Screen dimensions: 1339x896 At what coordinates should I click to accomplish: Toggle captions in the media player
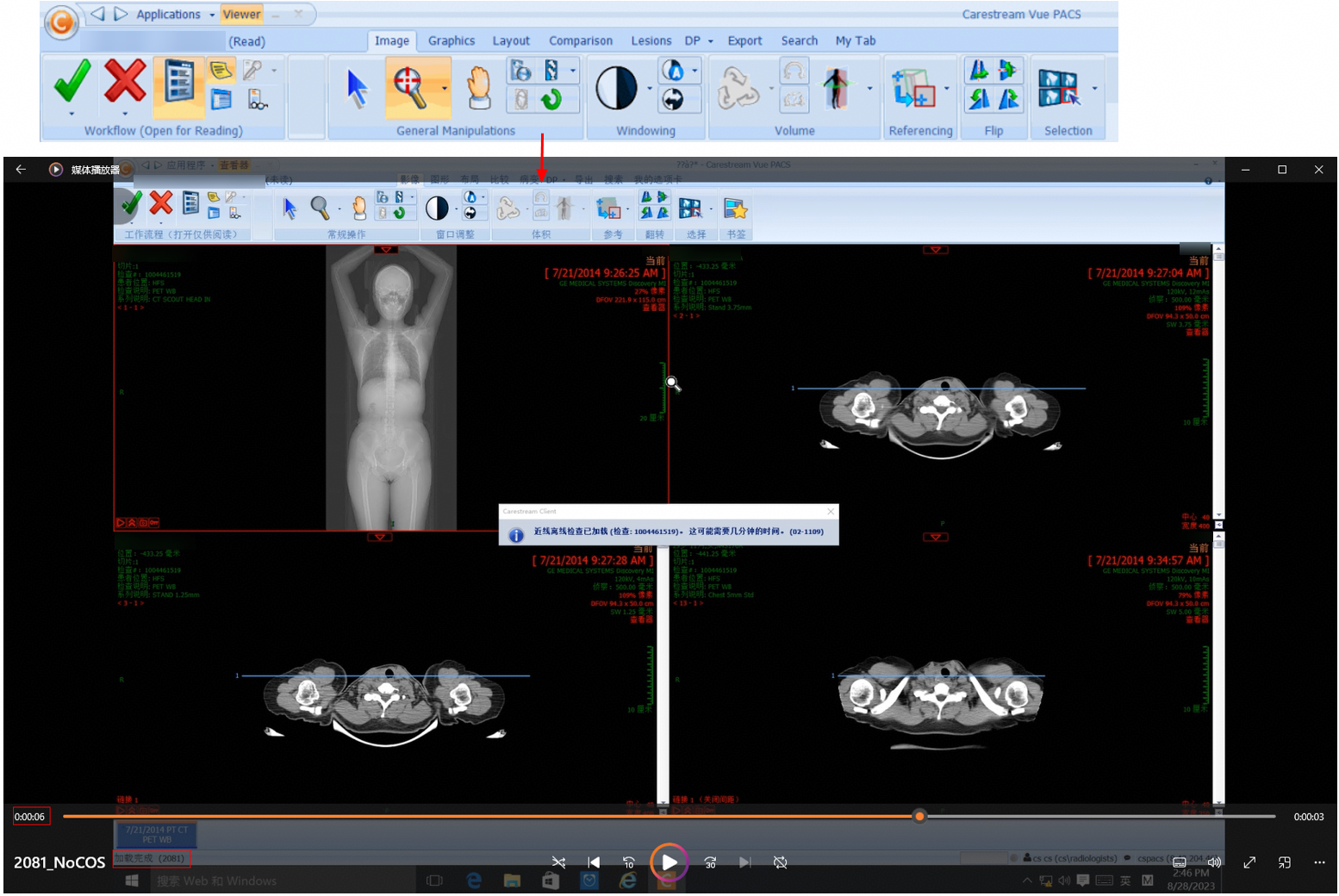tap(1180, 862)
